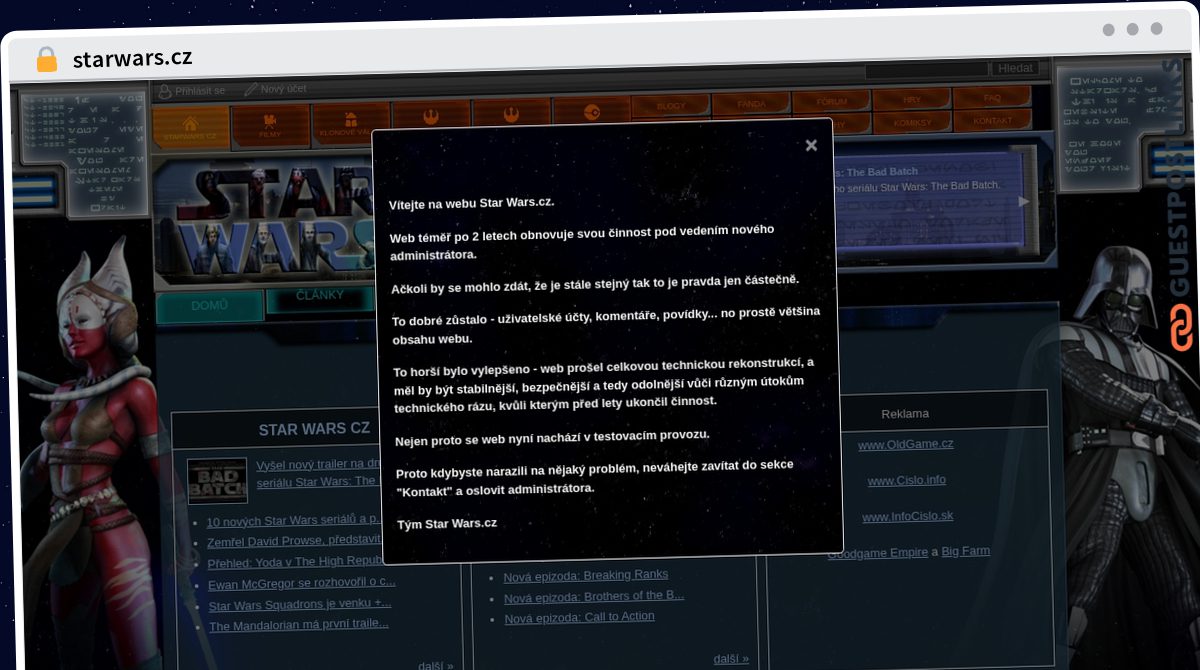
Task: Visit the www.OldGame.cz ad link
Action: 905,445
